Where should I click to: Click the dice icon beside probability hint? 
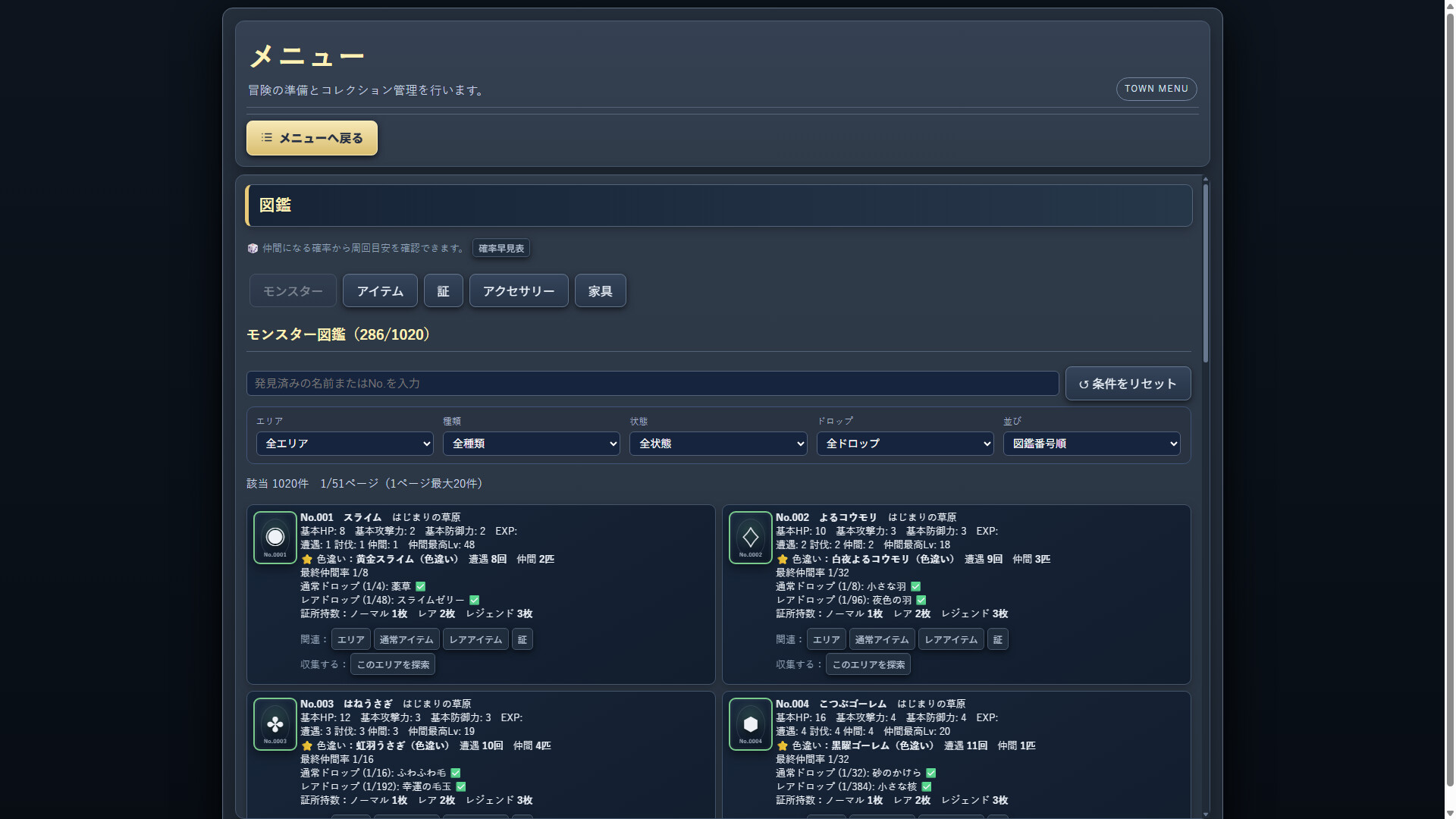tap(253, 248)
